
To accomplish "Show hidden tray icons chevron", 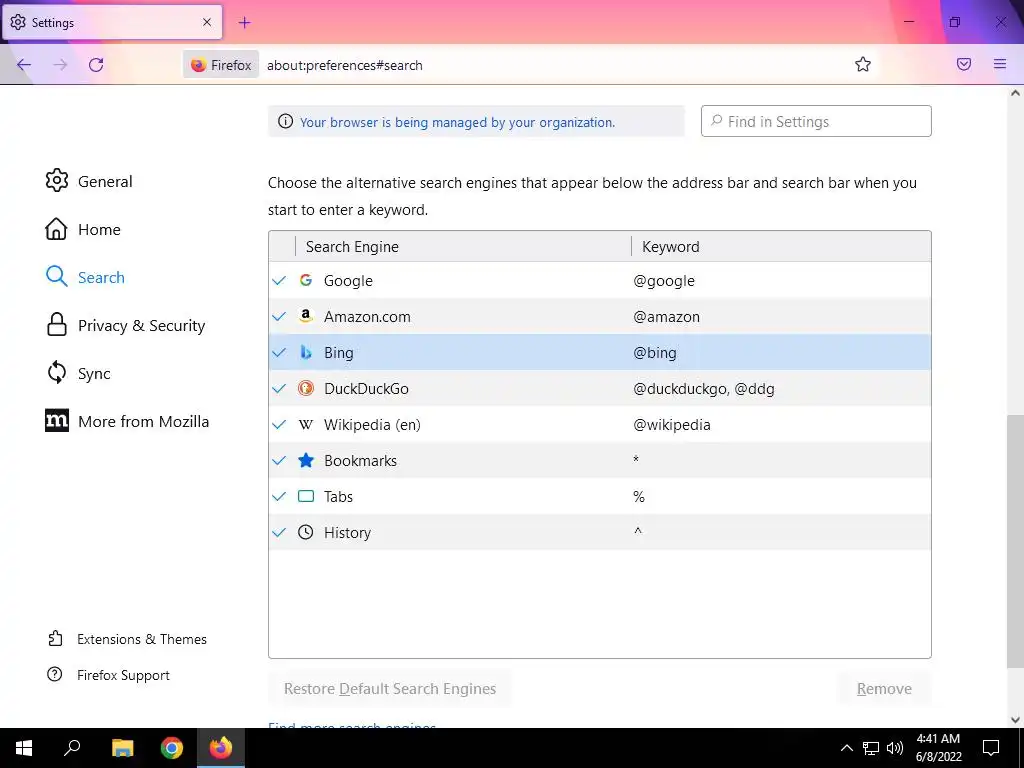I will click(x=846, y=748).
